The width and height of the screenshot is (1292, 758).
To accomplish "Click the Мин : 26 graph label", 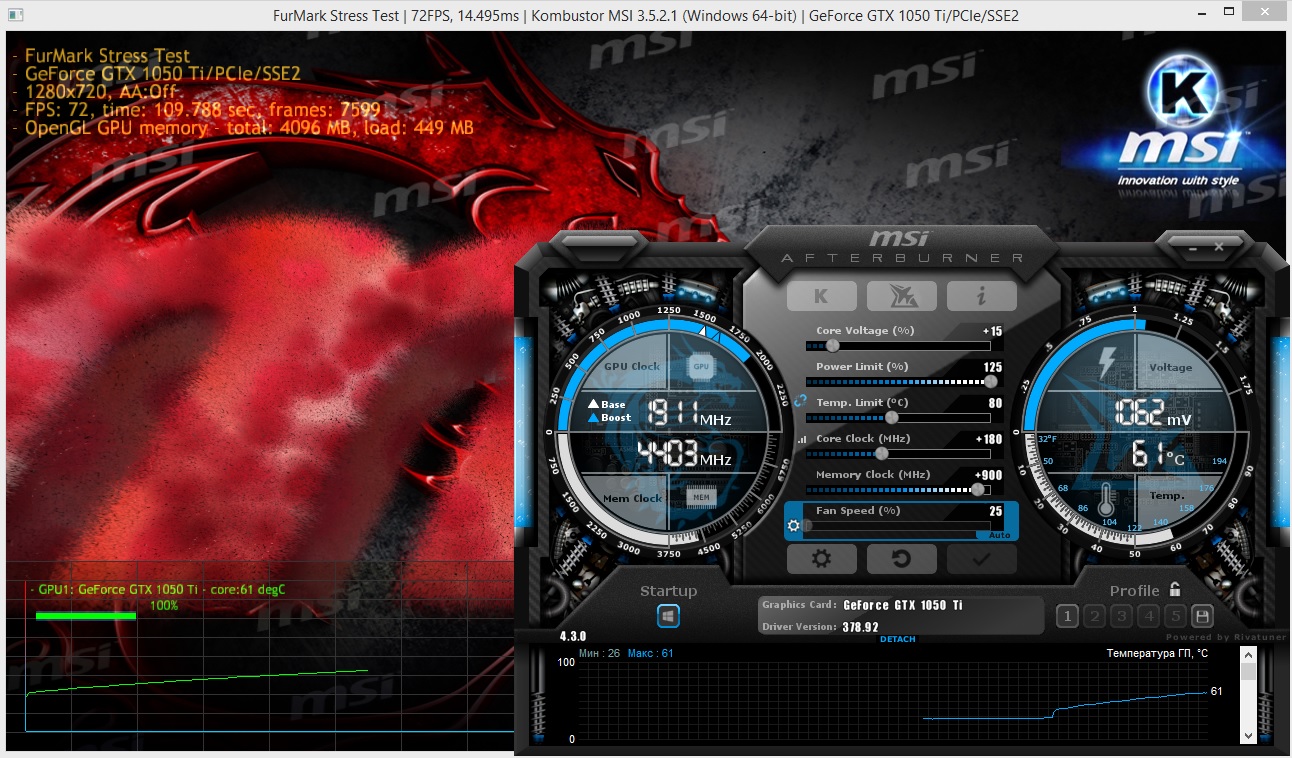I will coord(600,653).
